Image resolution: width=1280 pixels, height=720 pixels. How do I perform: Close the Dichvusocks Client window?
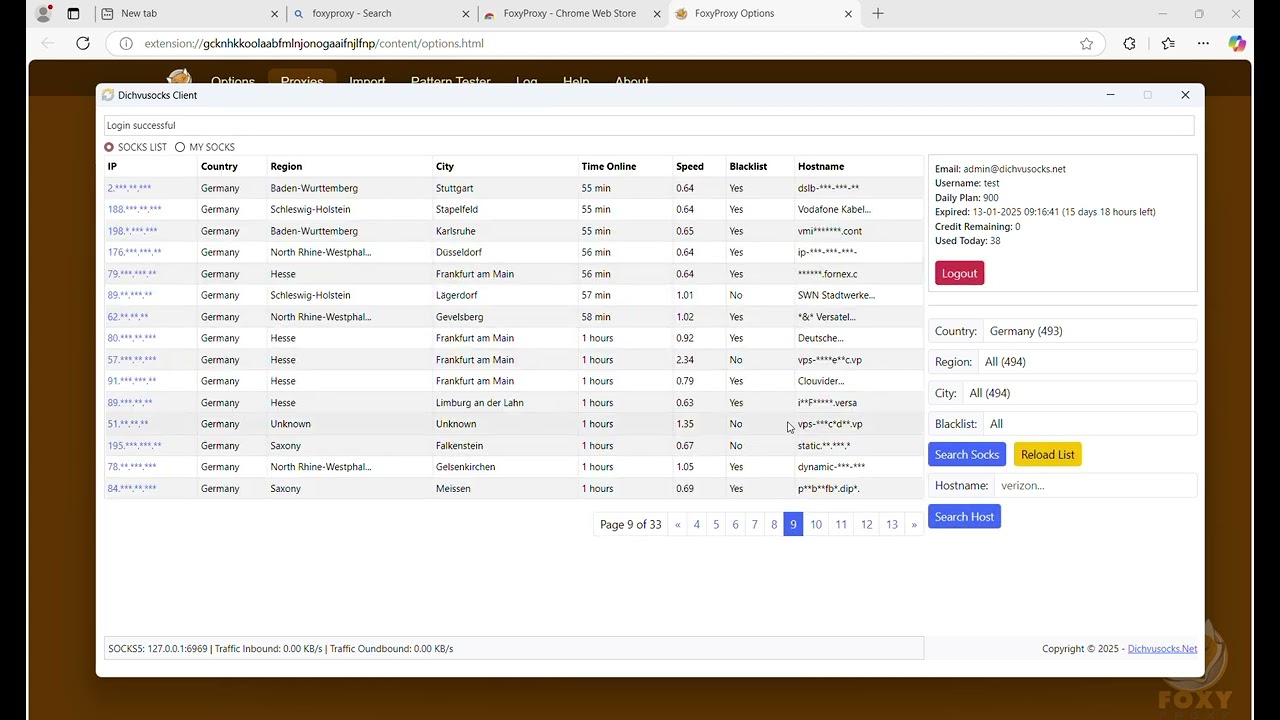click(1185, 95)
